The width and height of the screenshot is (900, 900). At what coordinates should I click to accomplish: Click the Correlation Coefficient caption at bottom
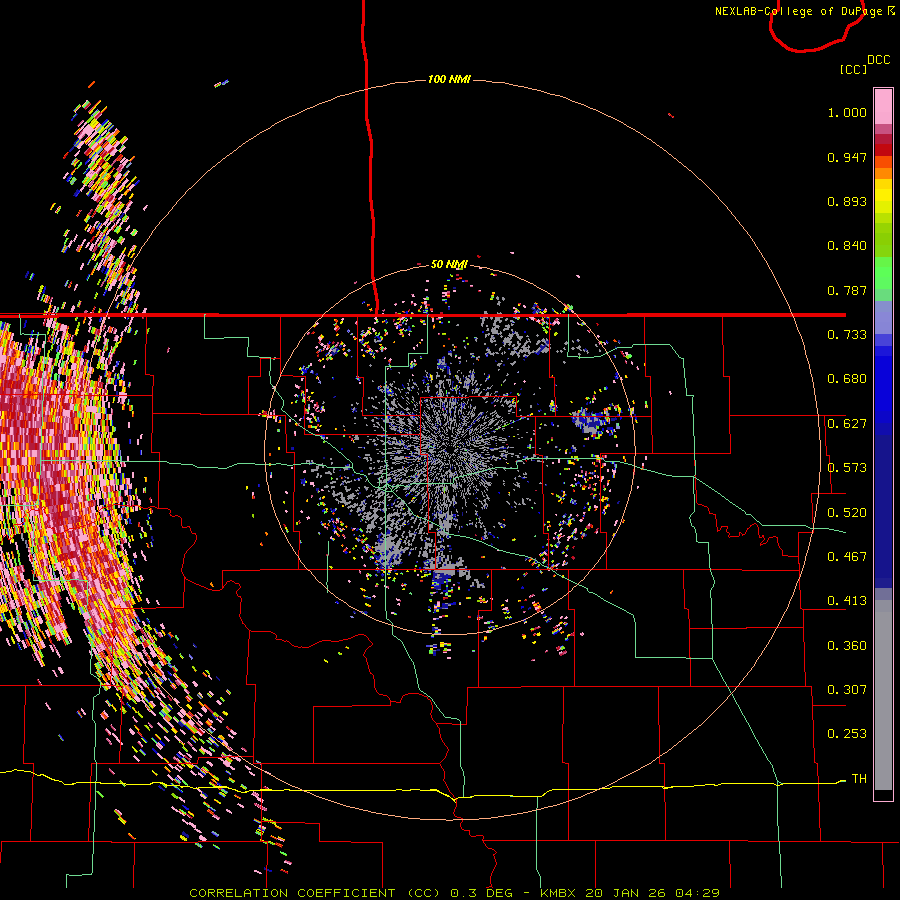pos(454,893)
